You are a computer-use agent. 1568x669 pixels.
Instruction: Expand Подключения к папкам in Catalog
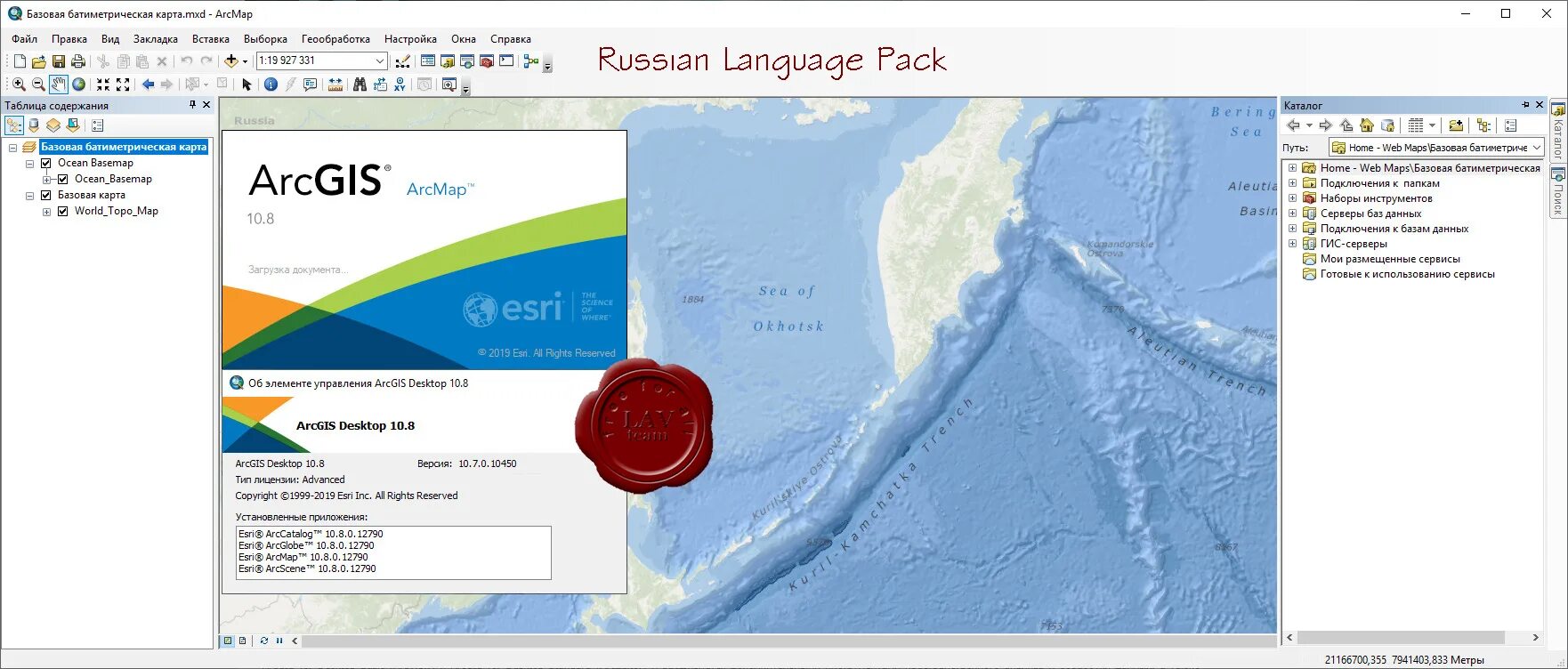[1292, 183]
